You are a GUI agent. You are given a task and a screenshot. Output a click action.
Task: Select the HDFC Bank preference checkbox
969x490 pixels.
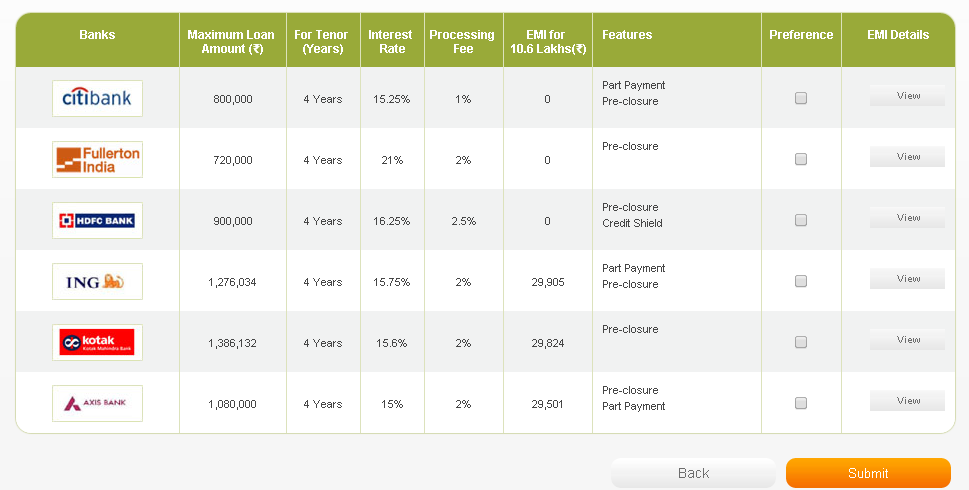click(801, 220)
